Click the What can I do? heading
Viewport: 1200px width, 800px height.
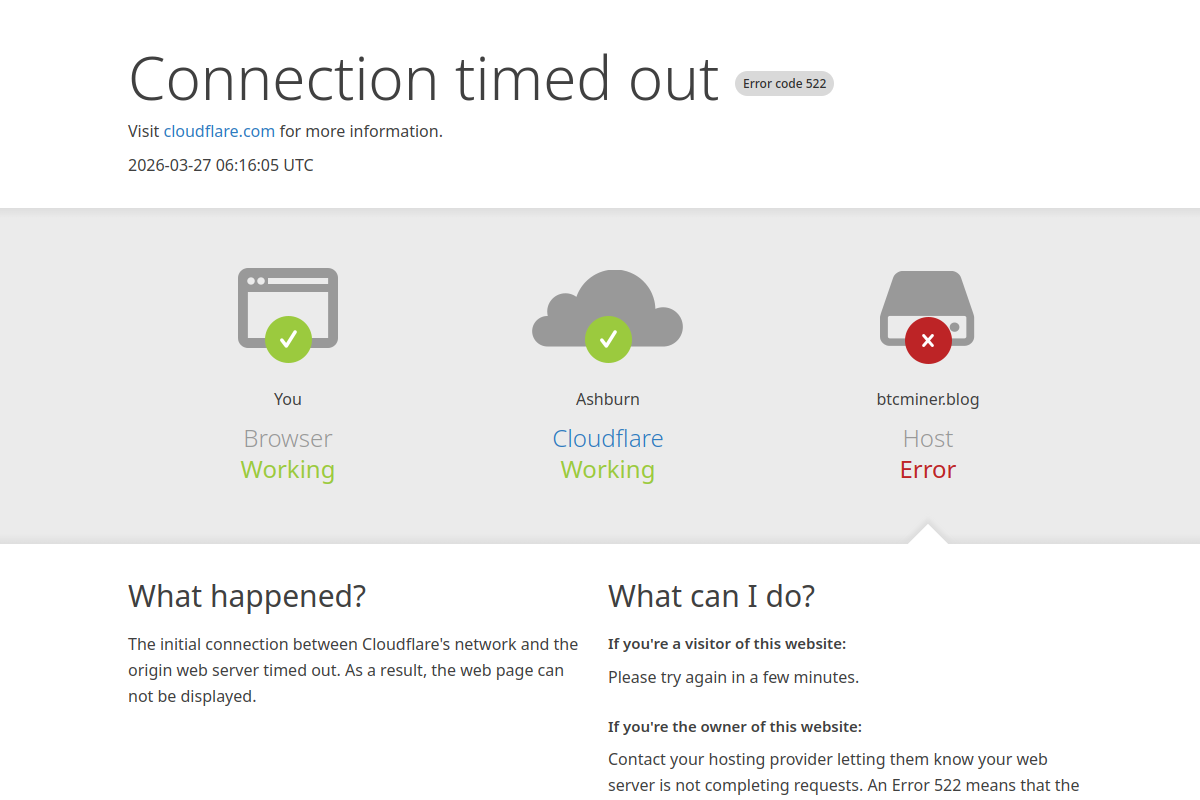pyautogui.click(x=712, y=596)
